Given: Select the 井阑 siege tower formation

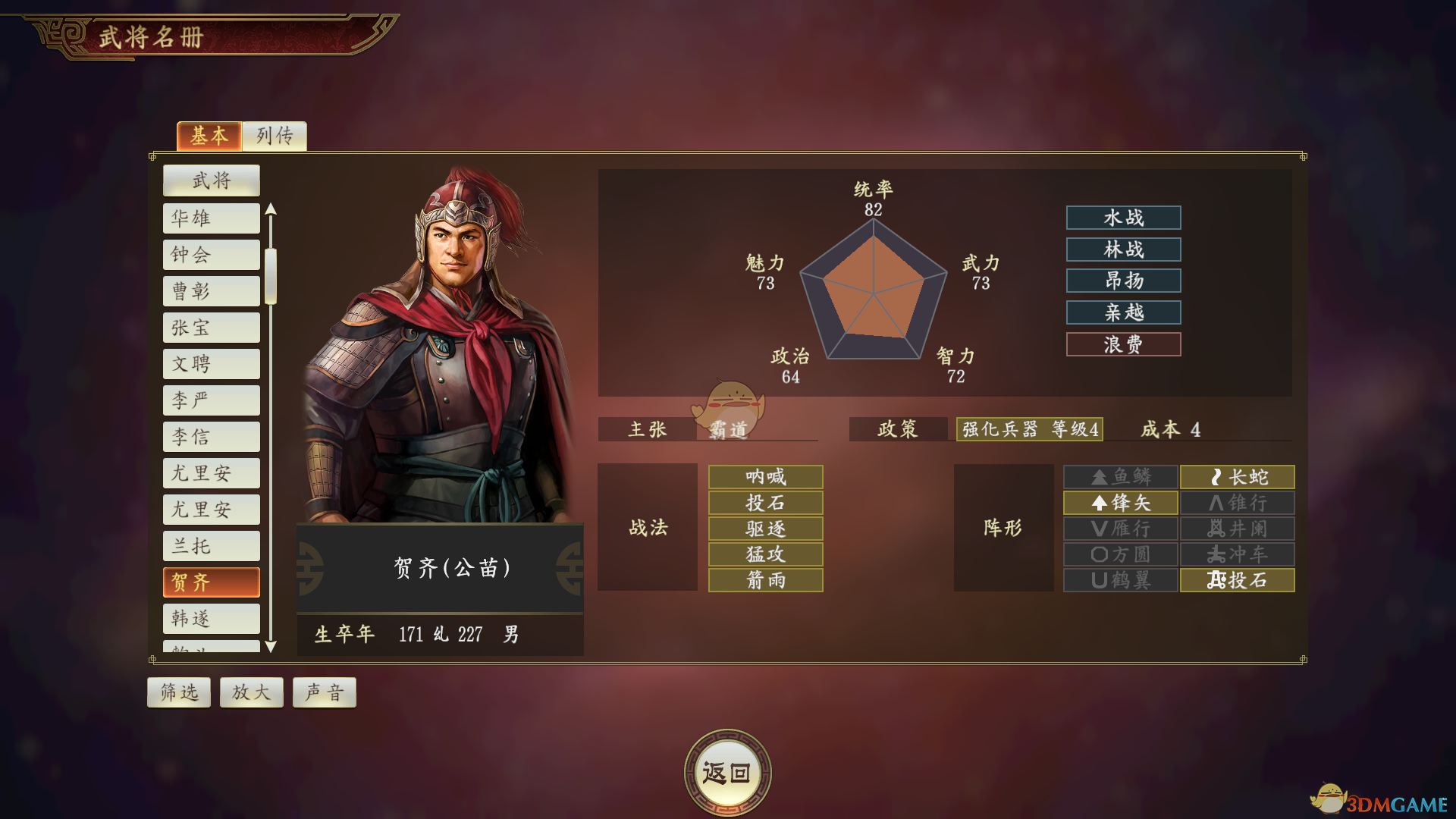Looking at the screenshot, I should [1238, 529].
